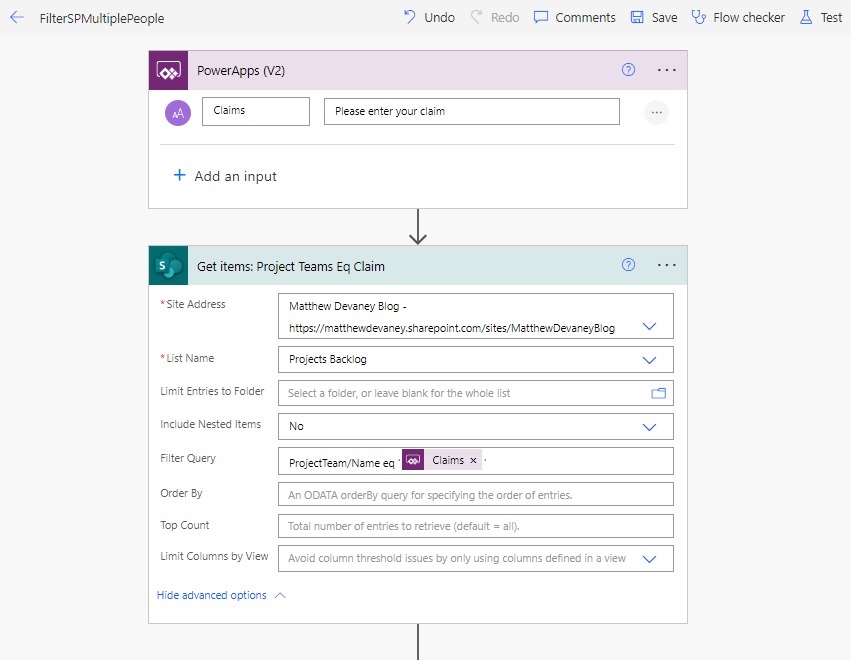851x660 pixels.
Task: Click the Limit Entries to Folder field
Action: pyautogui.click(x=476, y=393)
